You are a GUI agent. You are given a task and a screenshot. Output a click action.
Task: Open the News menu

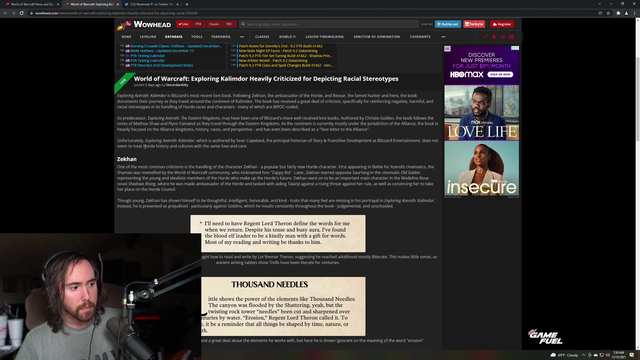[126, 37]
